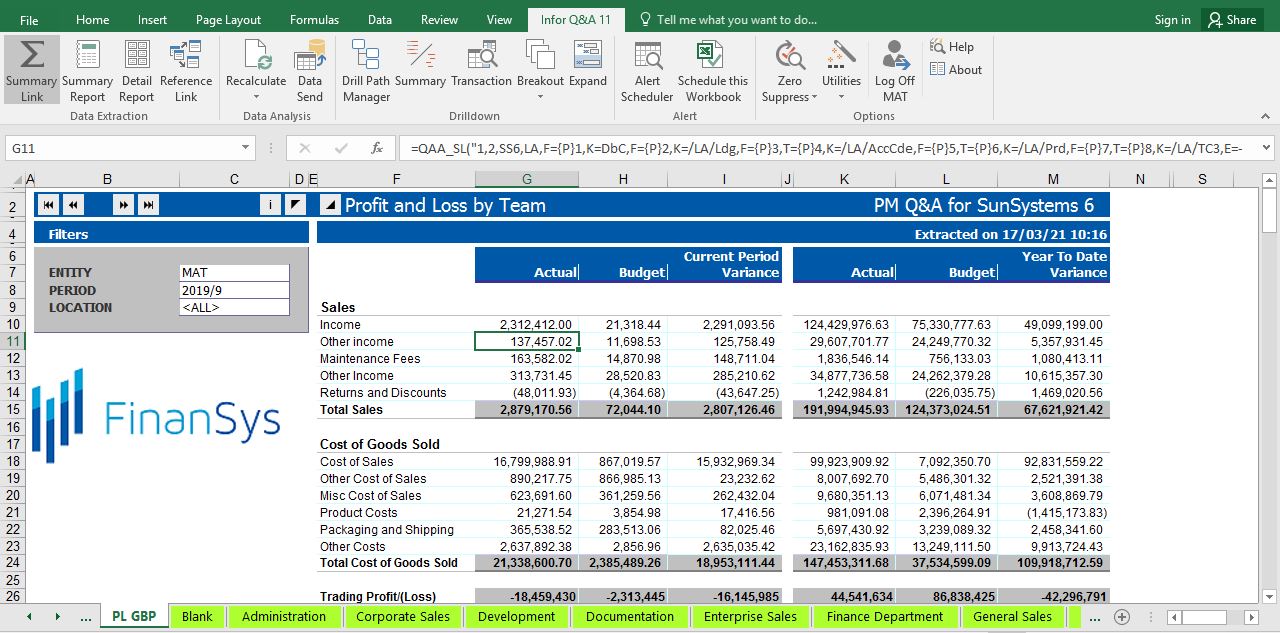Viewport: 1280px width, 633px height.
Task: Open the Enterprise Sales sheet
Action: 750,617
